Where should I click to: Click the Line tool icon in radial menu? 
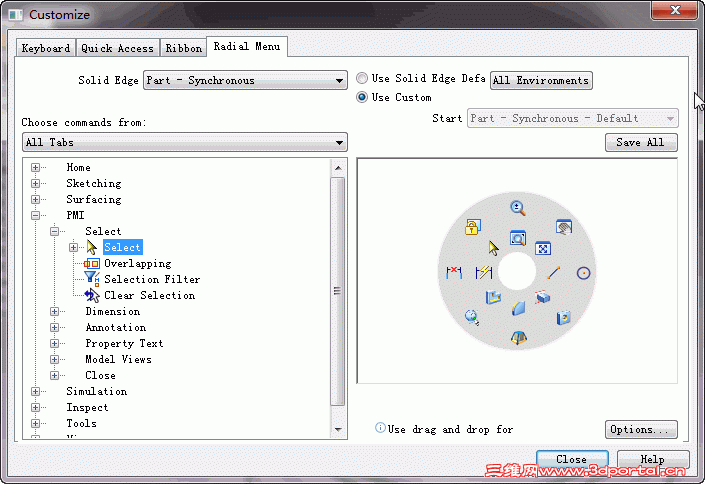(553, 273)
